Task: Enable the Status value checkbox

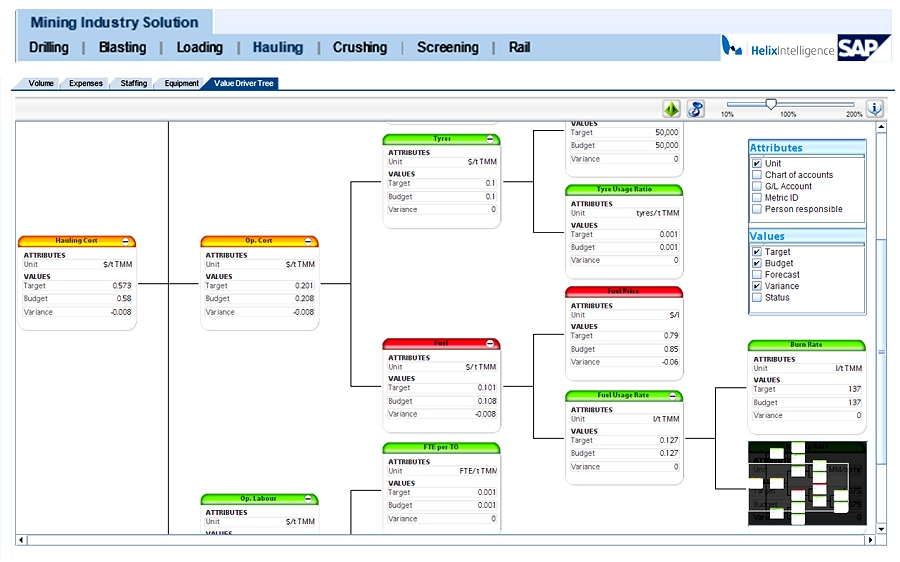Action: (x=757, y=298)
